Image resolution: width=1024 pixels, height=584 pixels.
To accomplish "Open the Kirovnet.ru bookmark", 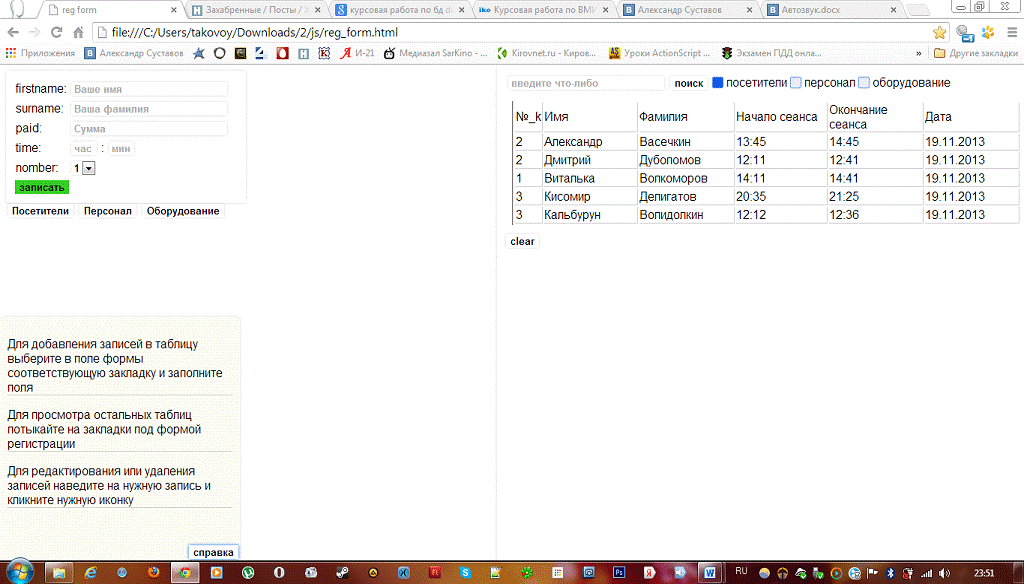I will 547,53.
